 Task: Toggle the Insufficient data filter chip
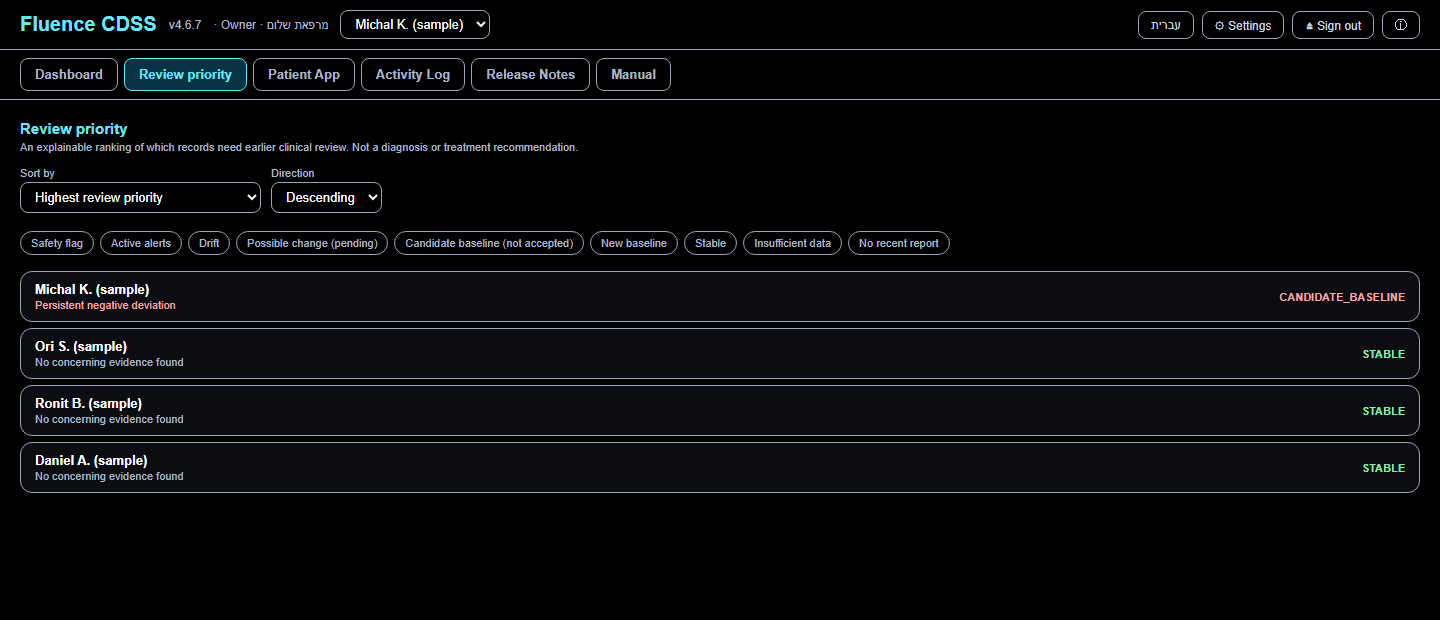coord(793,243)
